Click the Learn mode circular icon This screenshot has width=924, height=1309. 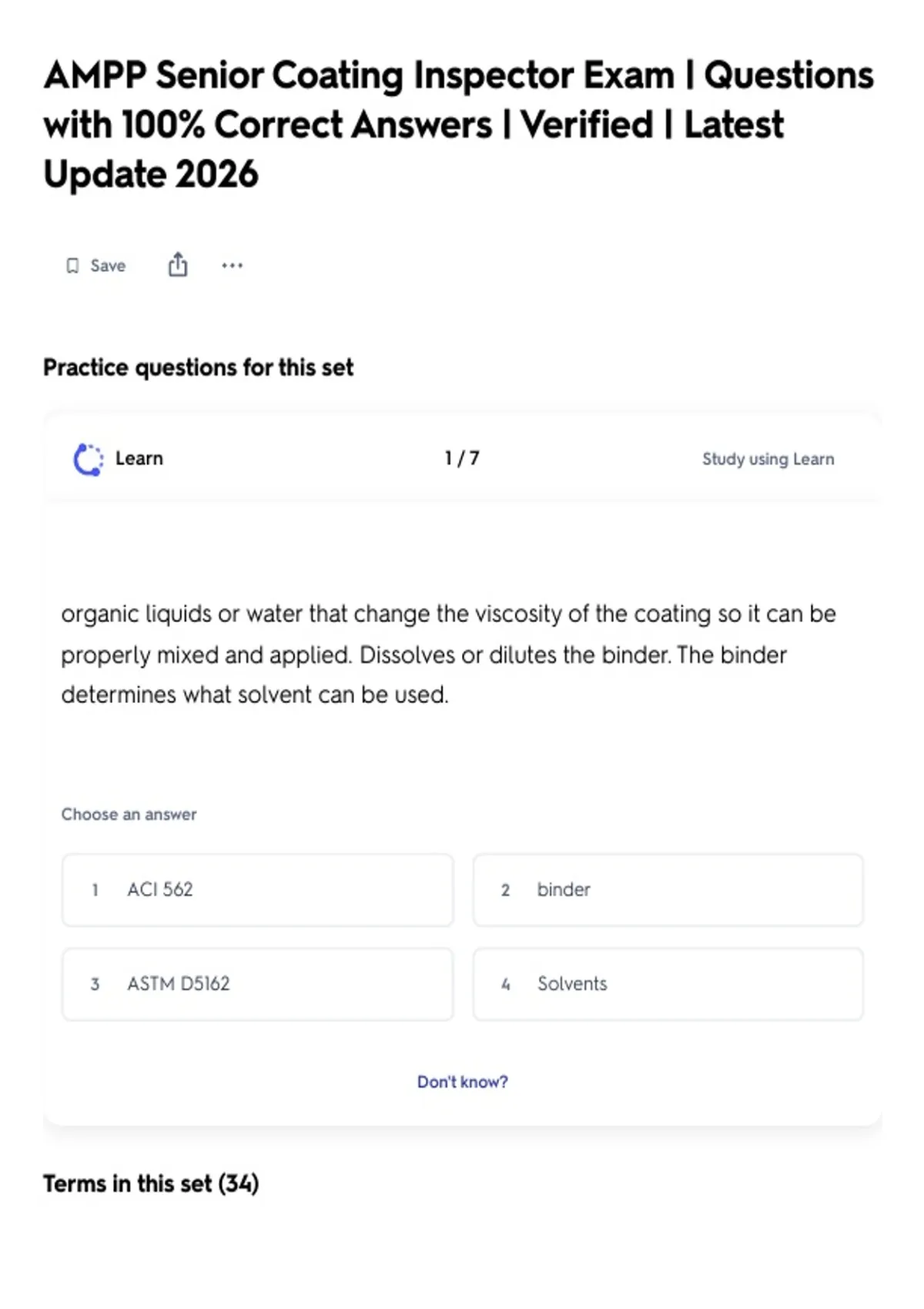click(x=89, y=459)
